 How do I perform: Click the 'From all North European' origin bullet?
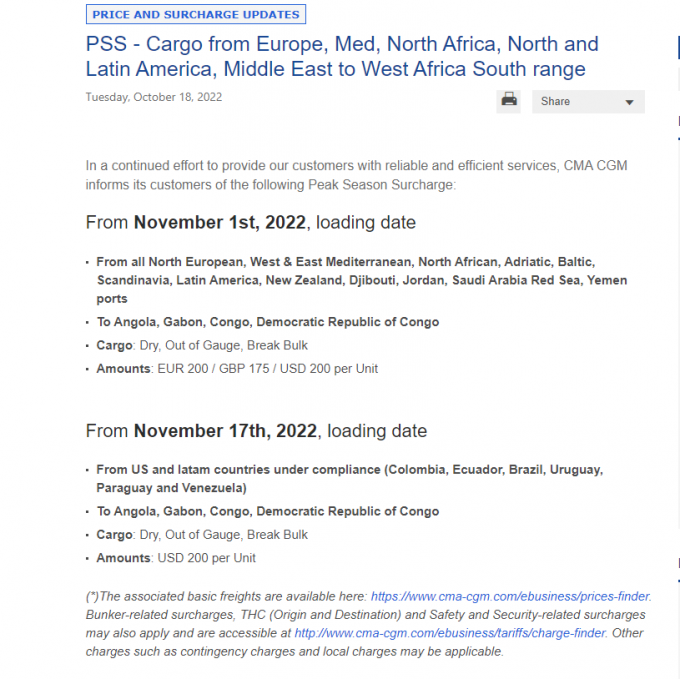coord(362,280)
